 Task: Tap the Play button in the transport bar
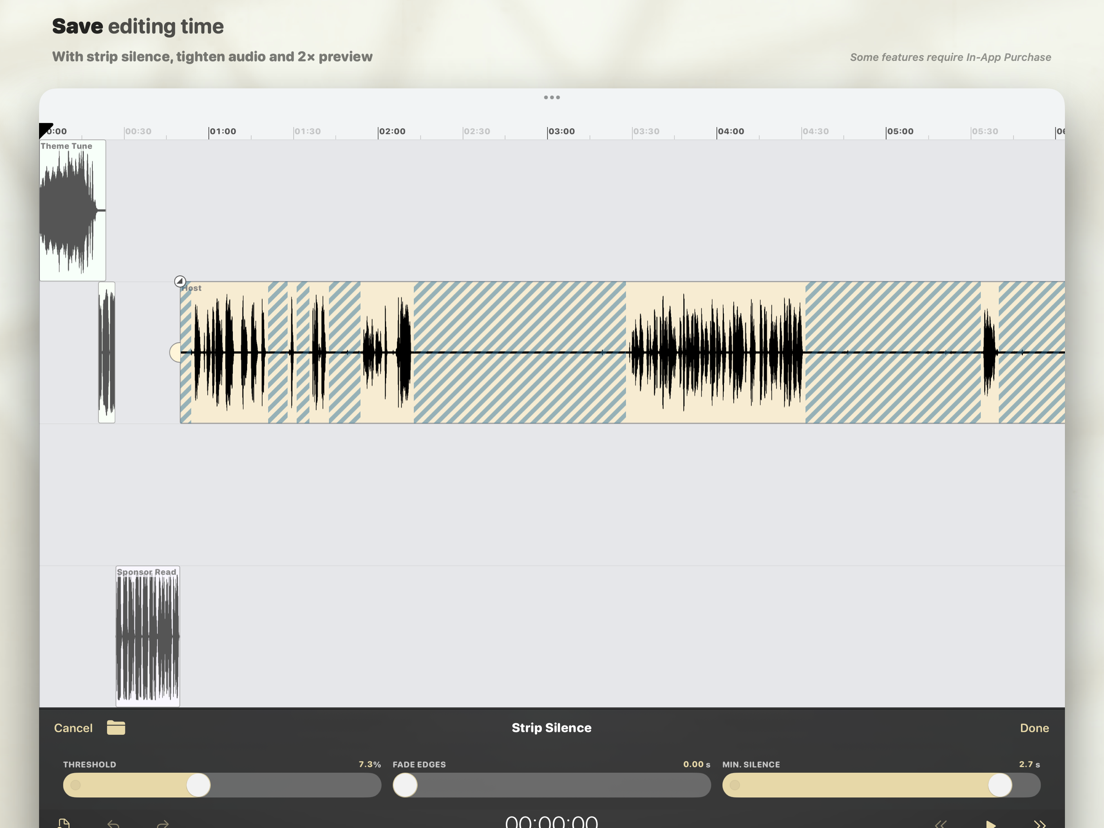tap(990, 822)
